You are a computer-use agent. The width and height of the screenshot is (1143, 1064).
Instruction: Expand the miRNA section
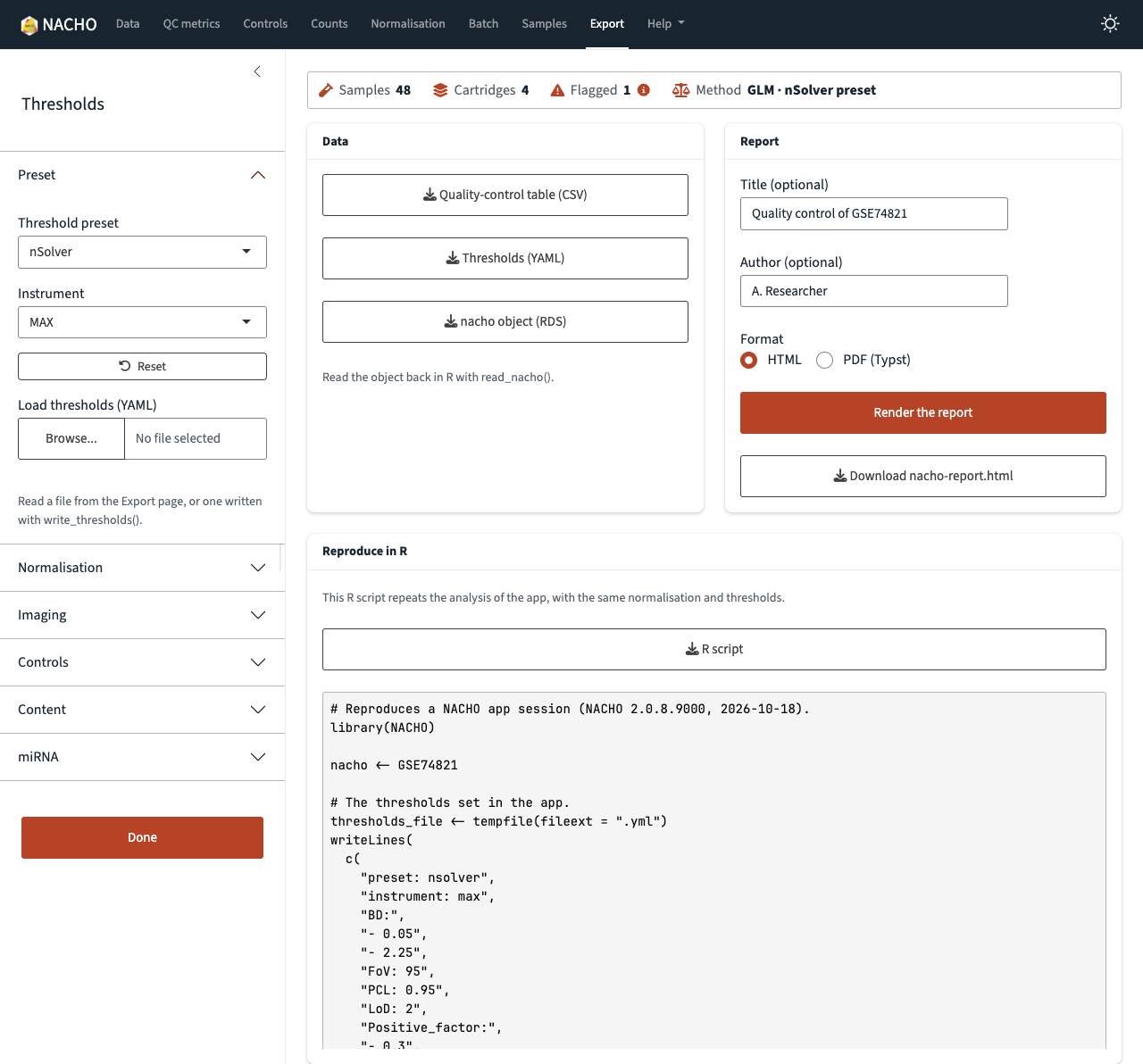(142, 757)
